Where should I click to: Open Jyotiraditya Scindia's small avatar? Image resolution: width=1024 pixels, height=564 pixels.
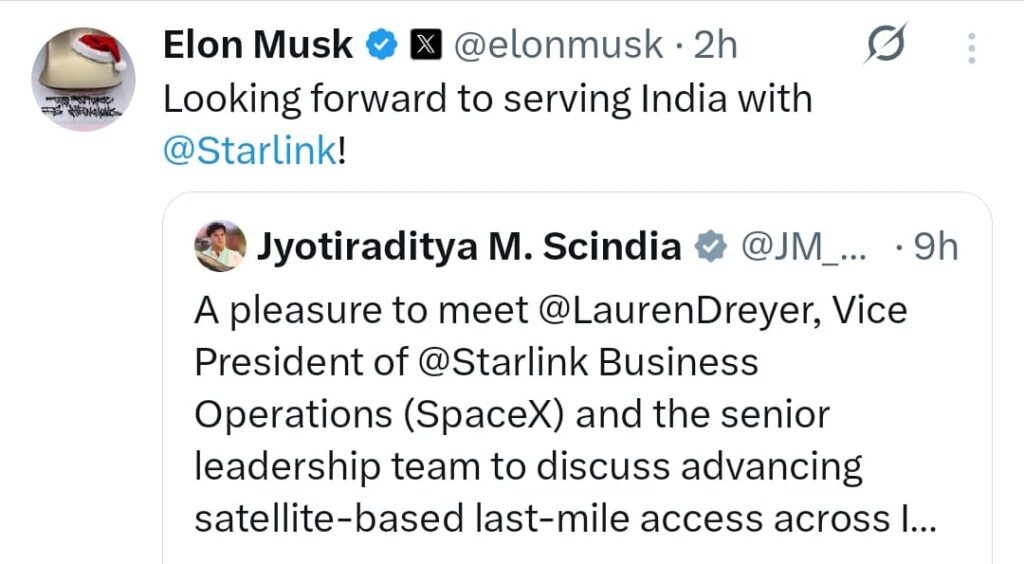click(220, 246)
